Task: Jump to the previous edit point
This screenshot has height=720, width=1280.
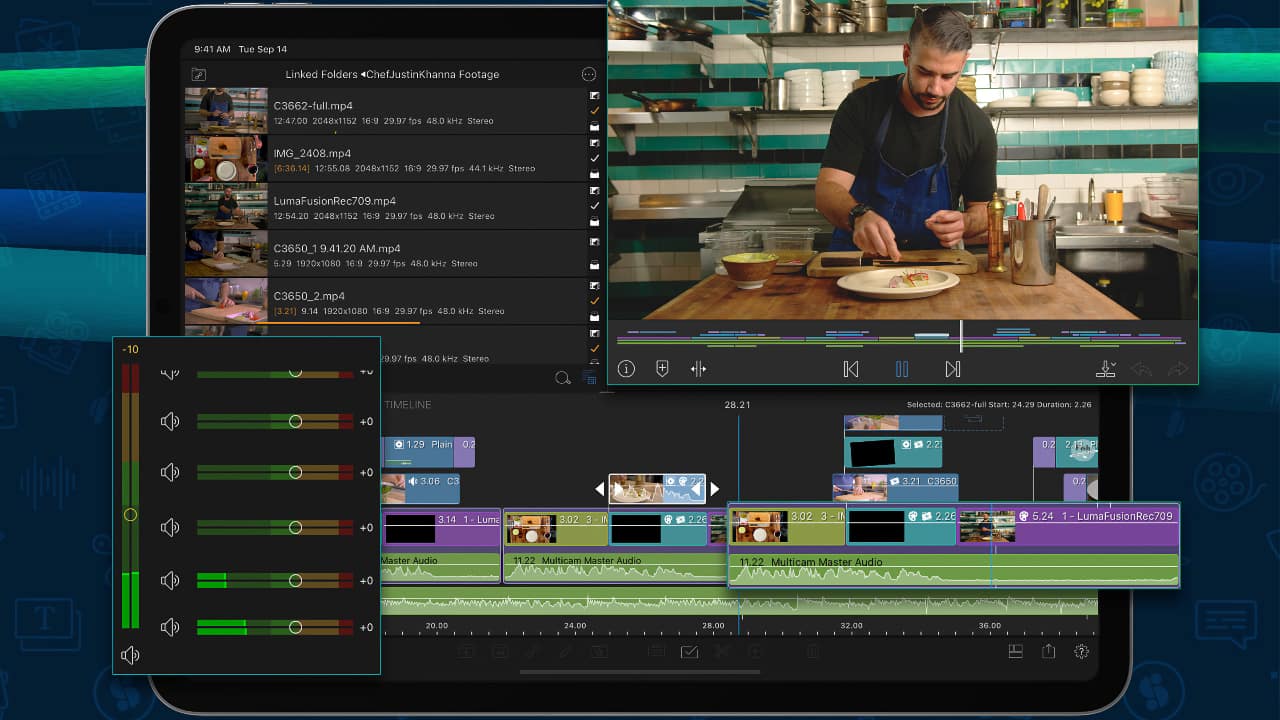Action: pyautogui.click(x=851, y=369)
